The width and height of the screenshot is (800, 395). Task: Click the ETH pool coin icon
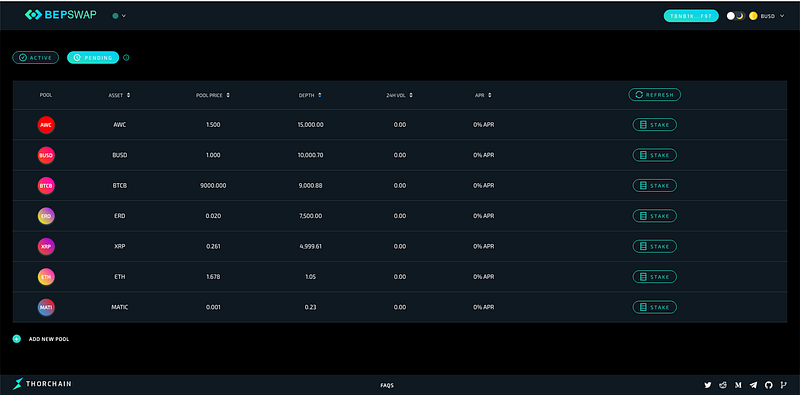pos(46,277)
